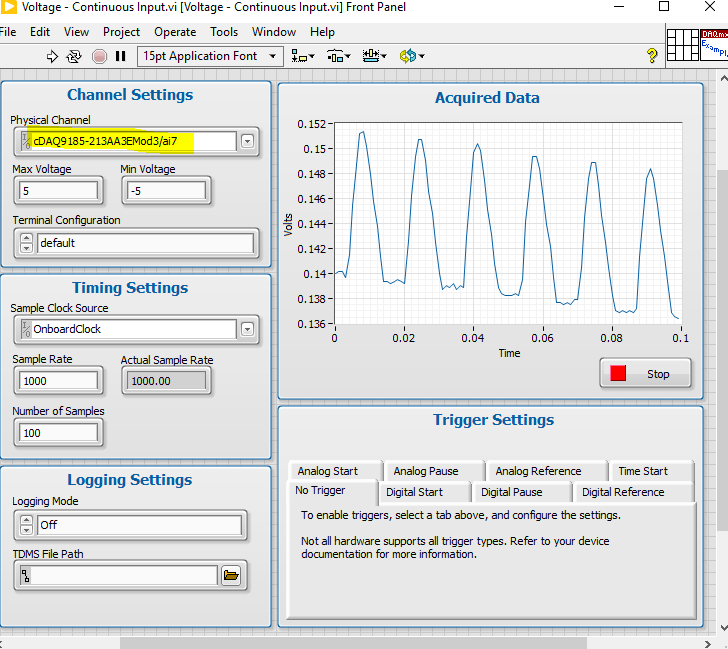
Task: Open the 15pt Application Font dropdown
Action: pyautogui.click(x=210, y=57)
